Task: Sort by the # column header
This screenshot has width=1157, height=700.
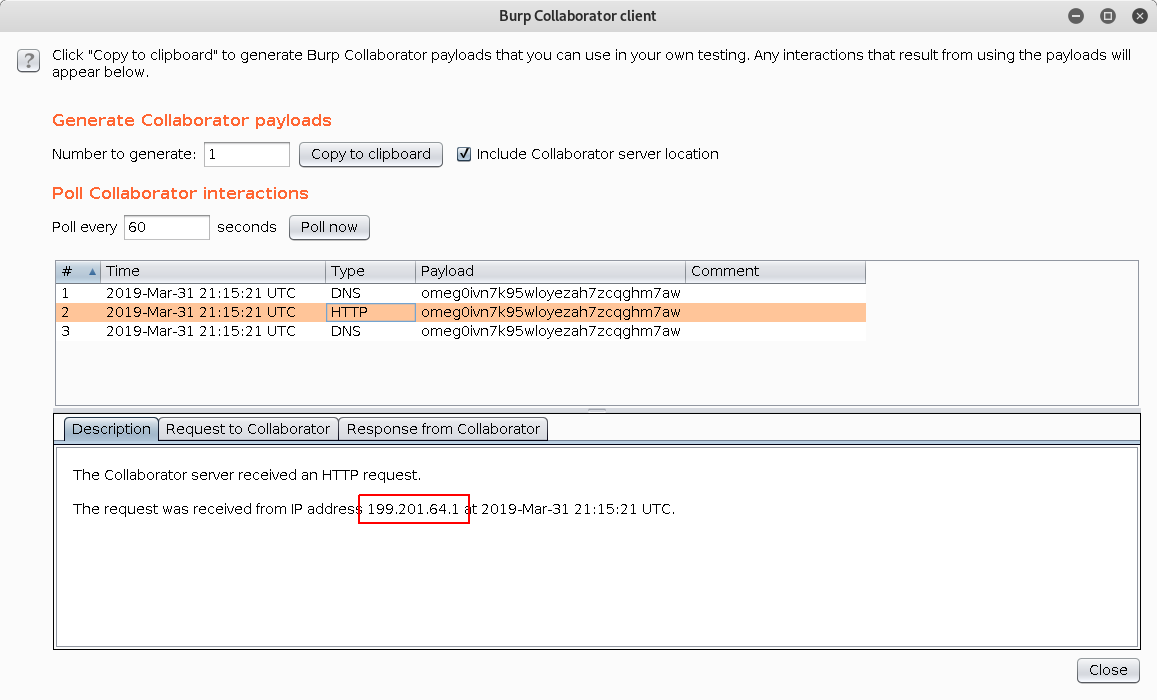Action: [x=78, y=271]
